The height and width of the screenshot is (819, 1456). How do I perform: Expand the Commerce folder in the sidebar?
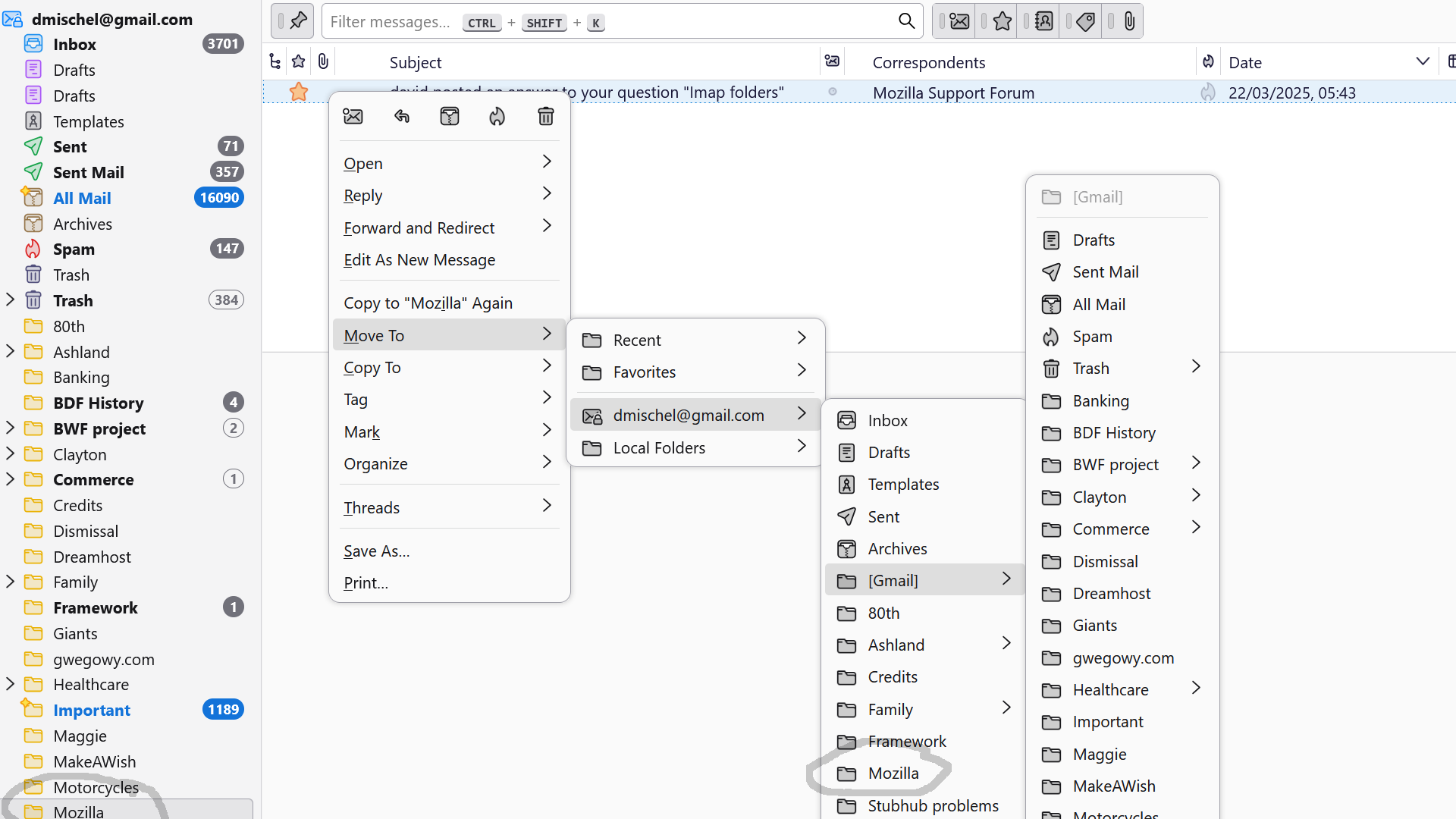tap(11, 479)
